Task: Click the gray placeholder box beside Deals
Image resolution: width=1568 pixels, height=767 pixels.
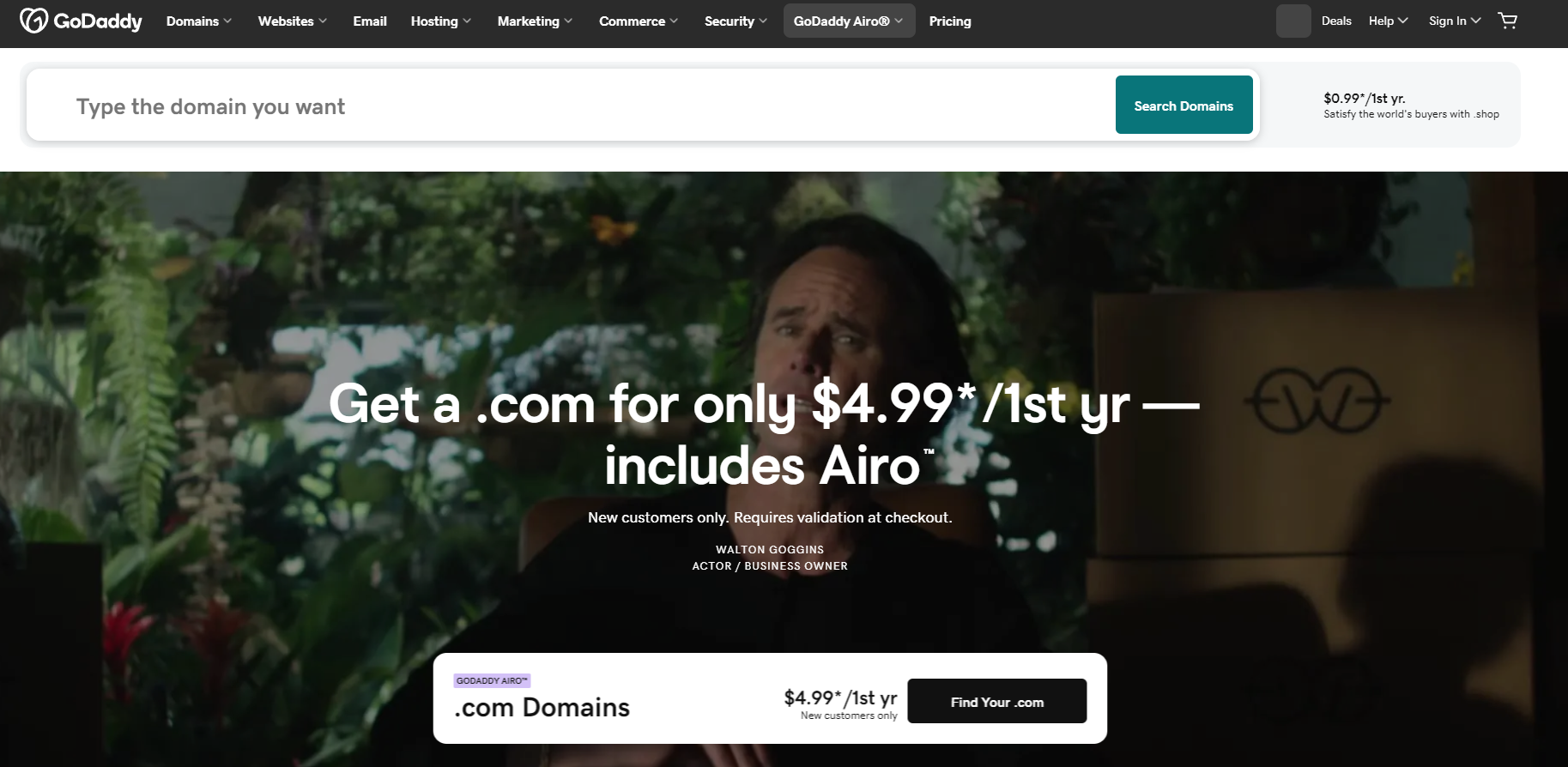Action: 1293,21
